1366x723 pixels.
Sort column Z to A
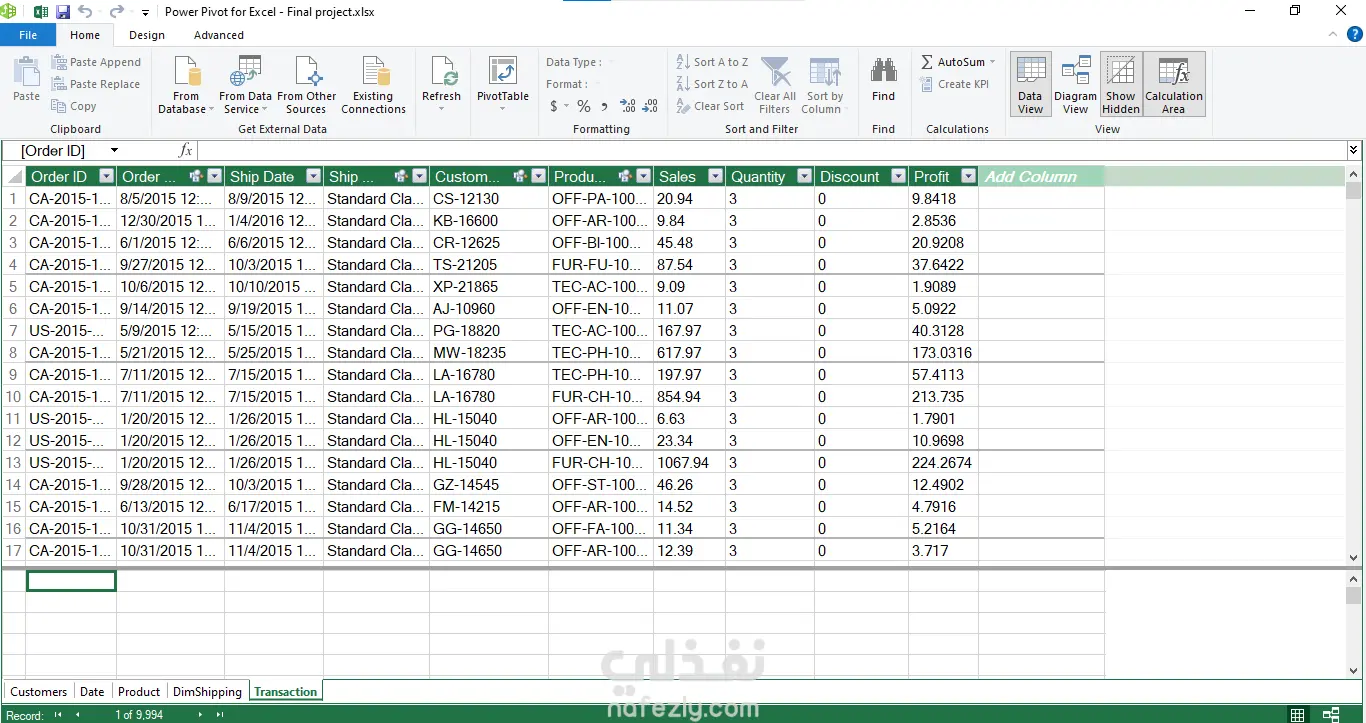[x=712, y=84]
